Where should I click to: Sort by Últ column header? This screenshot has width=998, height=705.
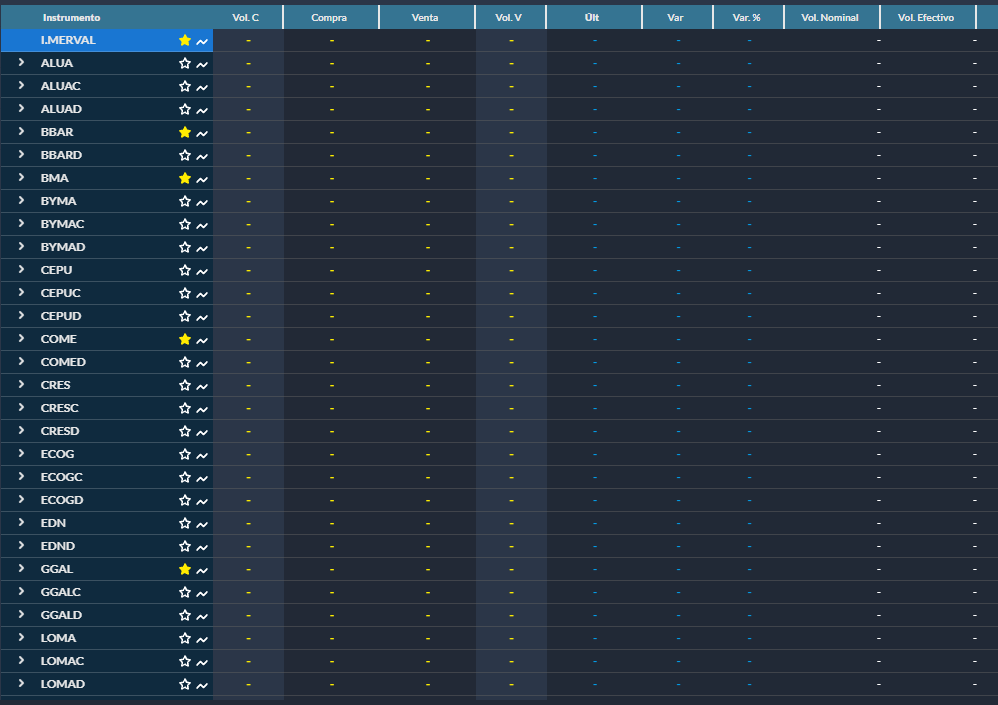592,18
